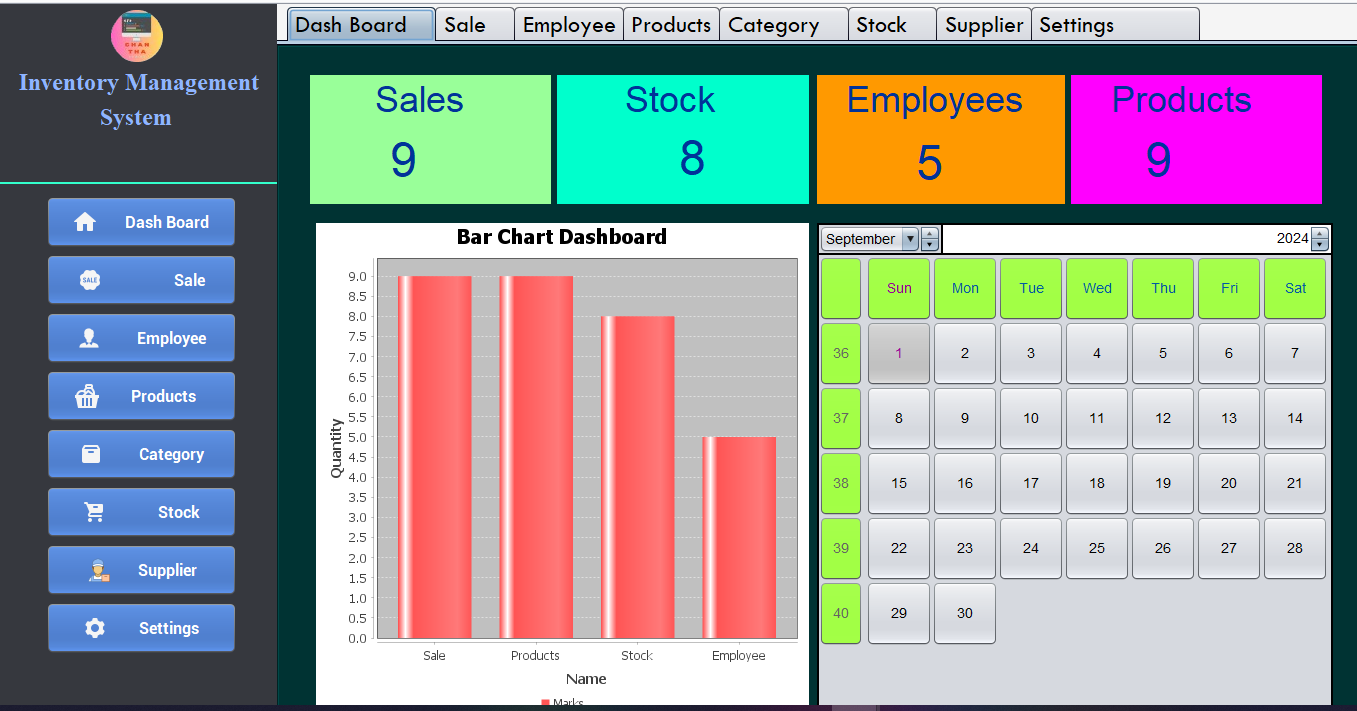The image size is (1357, 711).
Task: Switch to the Settings tab
Action: click(x=1076, y=24)
